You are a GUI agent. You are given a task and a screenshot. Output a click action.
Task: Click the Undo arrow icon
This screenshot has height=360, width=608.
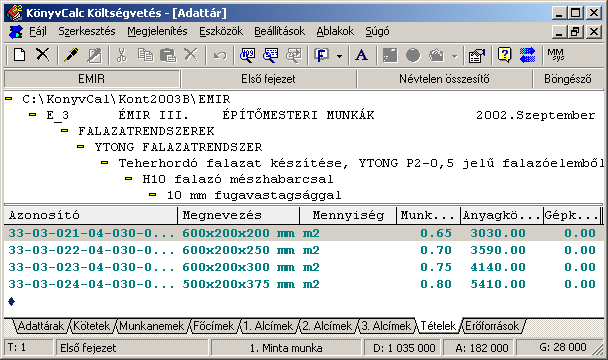(220, 55)
